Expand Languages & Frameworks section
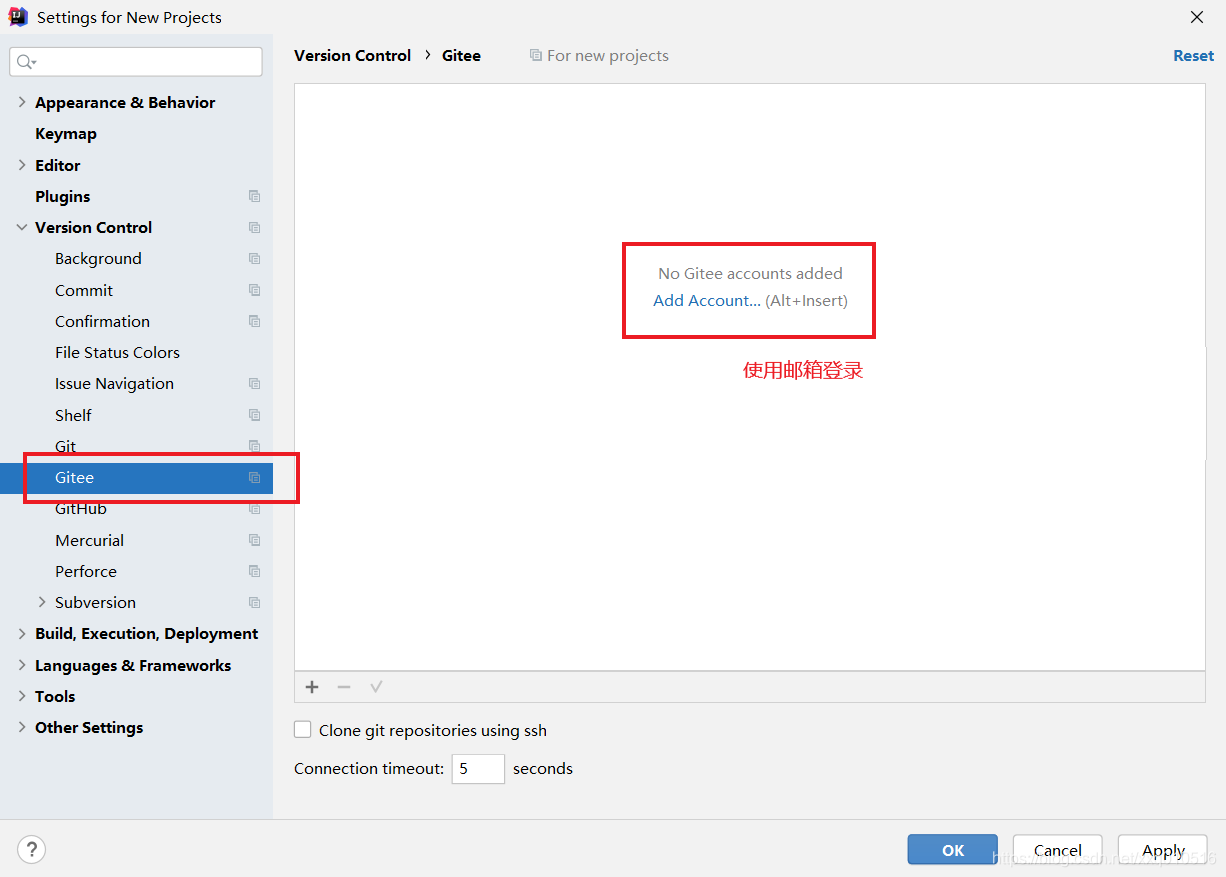Viewport: 1226px width, 877px height. pos(22,665)
